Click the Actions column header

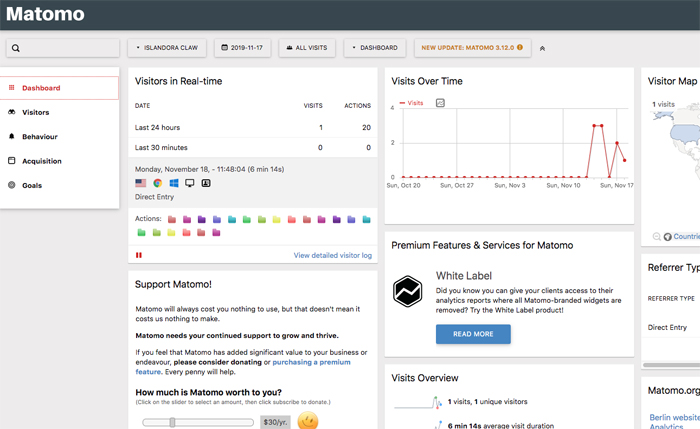[358, 106]
